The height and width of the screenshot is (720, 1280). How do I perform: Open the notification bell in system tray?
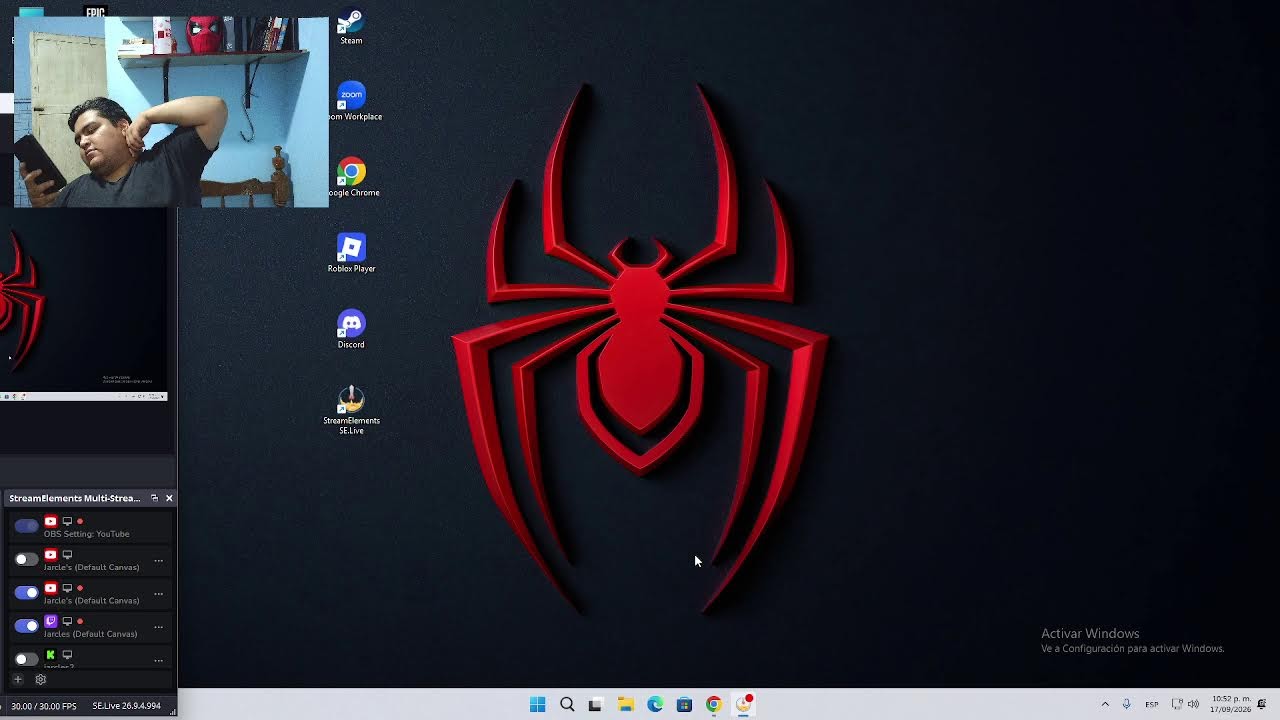click(1262, 705)
